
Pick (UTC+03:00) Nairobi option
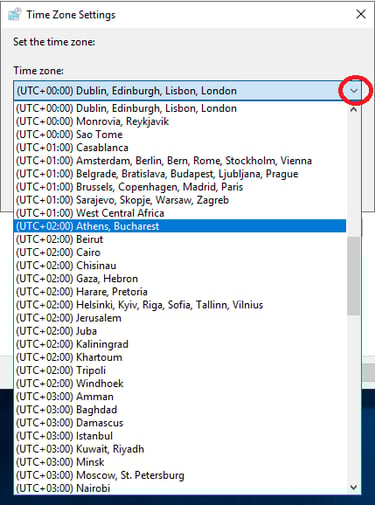pyautogui.click(x=180, y=488)
